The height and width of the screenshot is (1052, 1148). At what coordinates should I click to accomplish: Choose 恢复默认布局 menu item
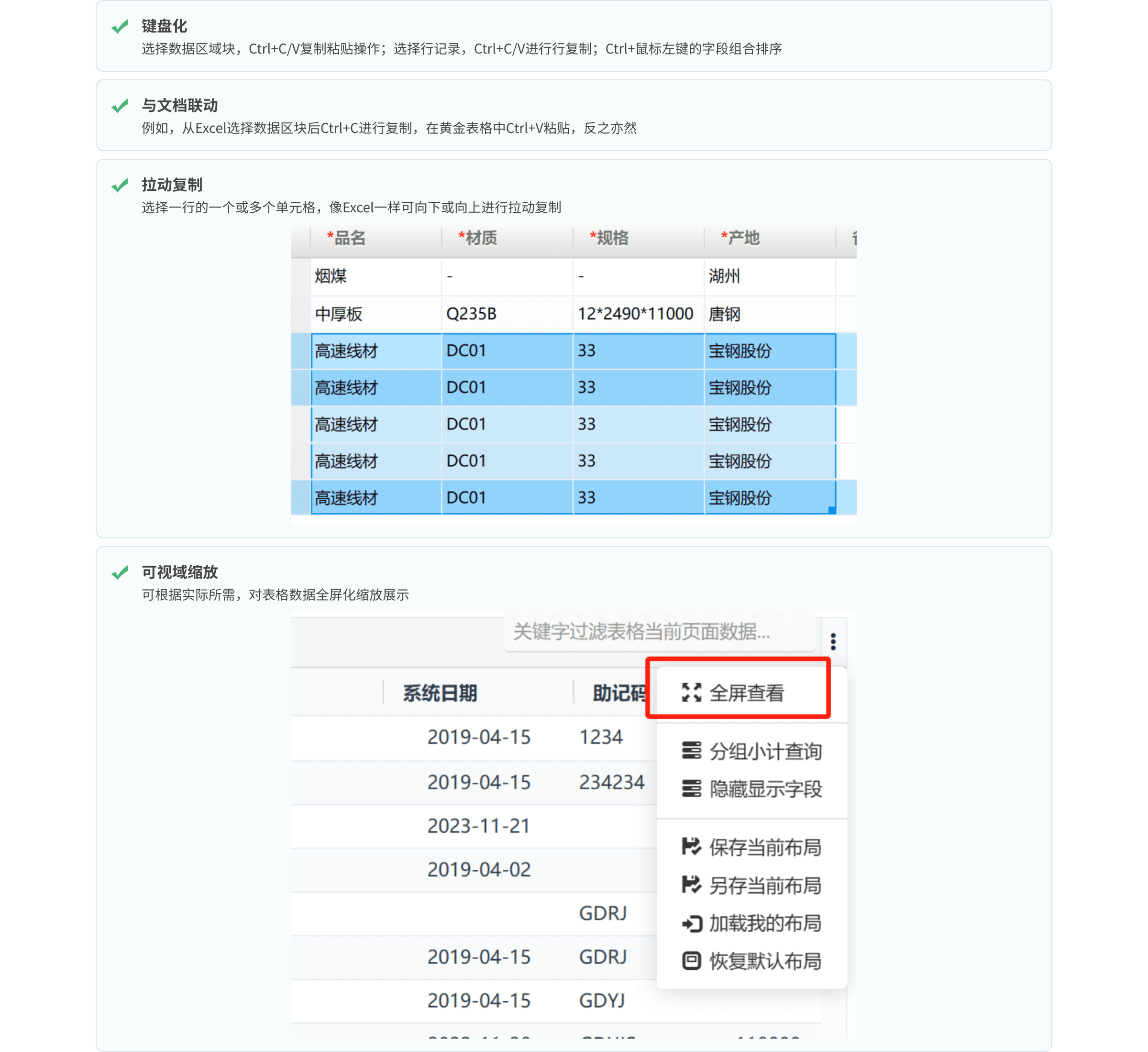765,962
